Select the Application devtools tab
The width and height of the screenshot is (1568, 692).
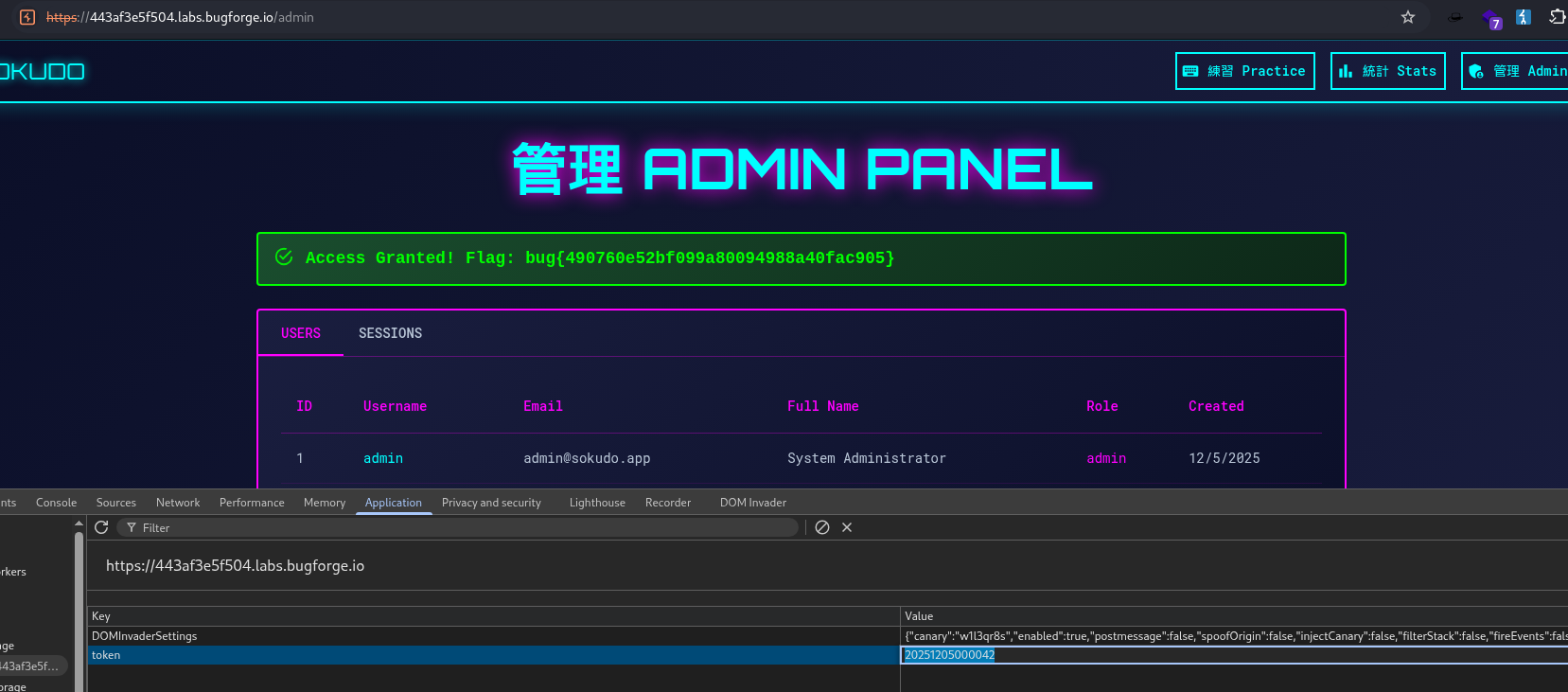[x=394, y=503]
